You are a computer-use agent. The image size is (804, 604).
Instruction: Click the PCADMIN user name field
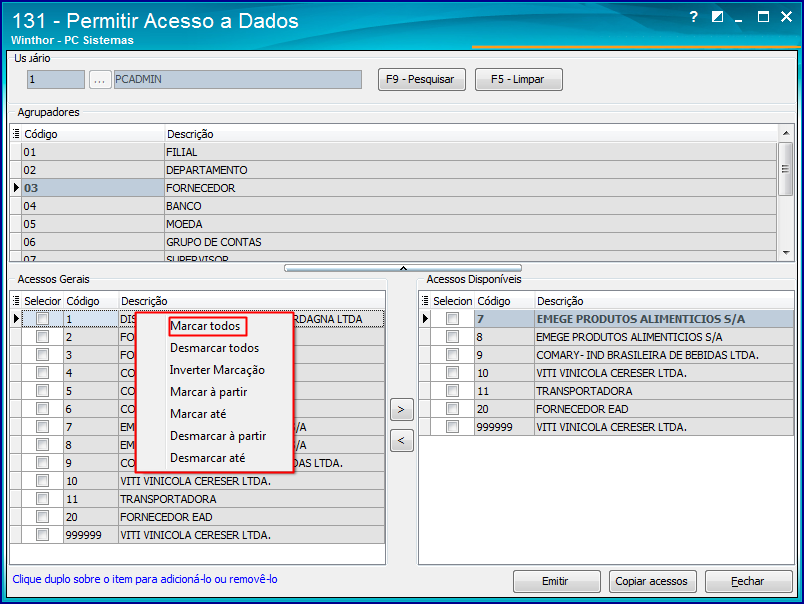pos(238,79)
